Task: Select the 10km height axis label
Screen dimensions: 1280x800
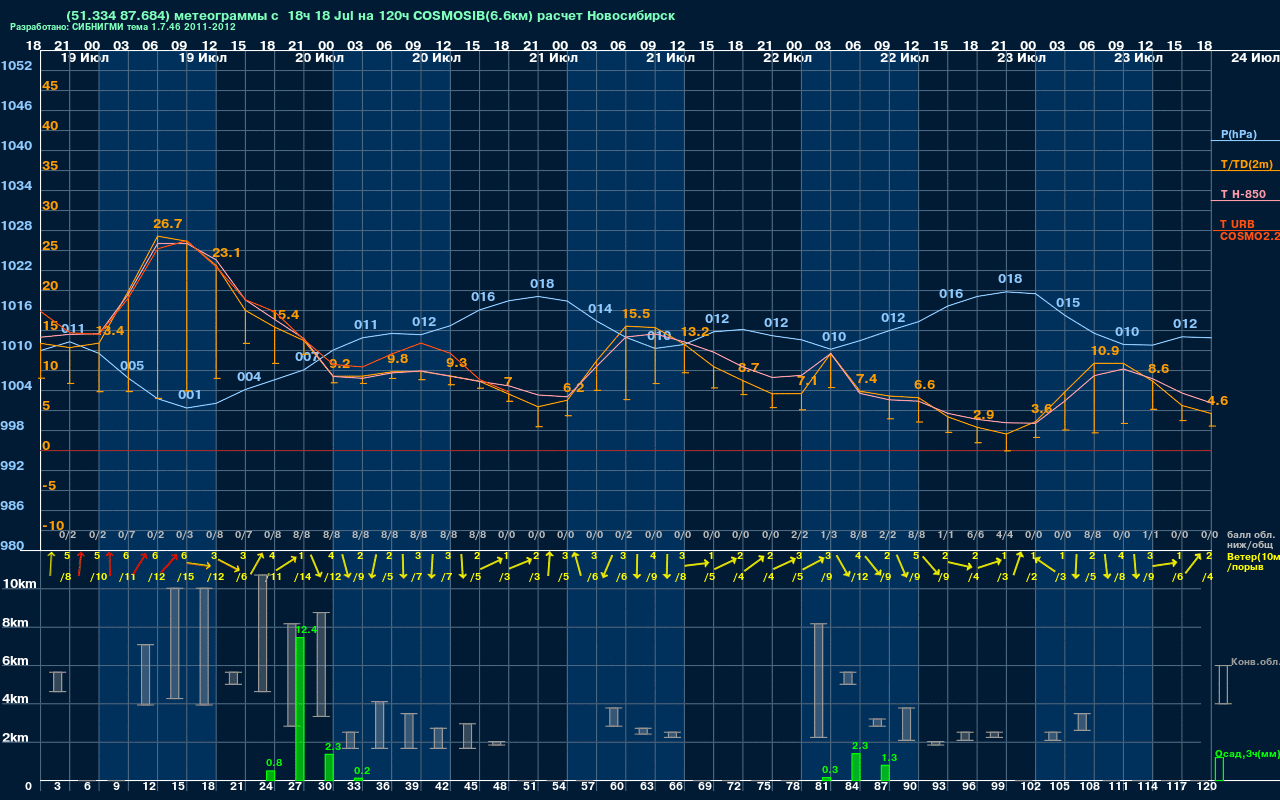Action: tap(21, 584)
